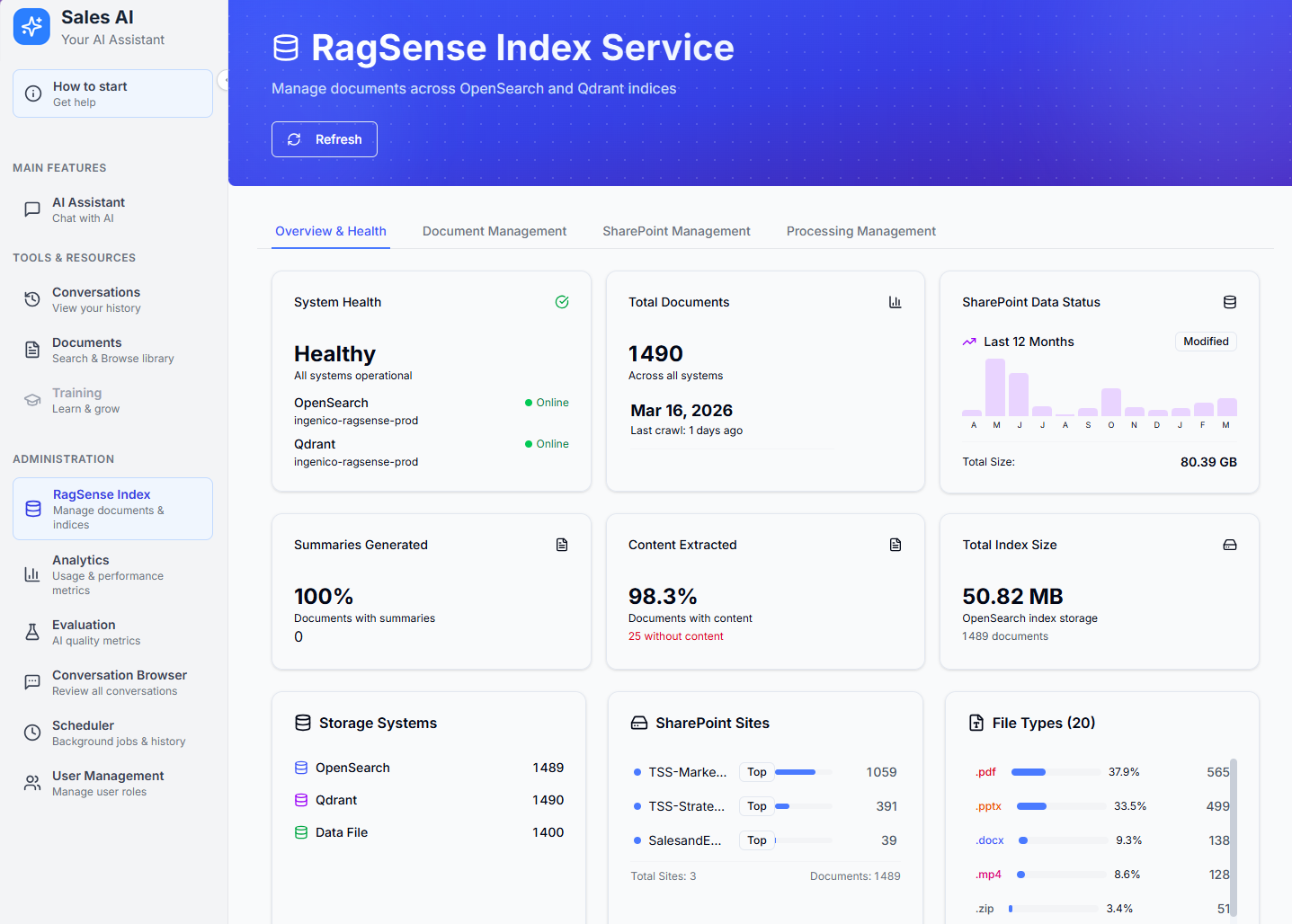Click the Sales AI sparkle logo
Screen dimensions: 1292x924
click(x=31, y=27)
